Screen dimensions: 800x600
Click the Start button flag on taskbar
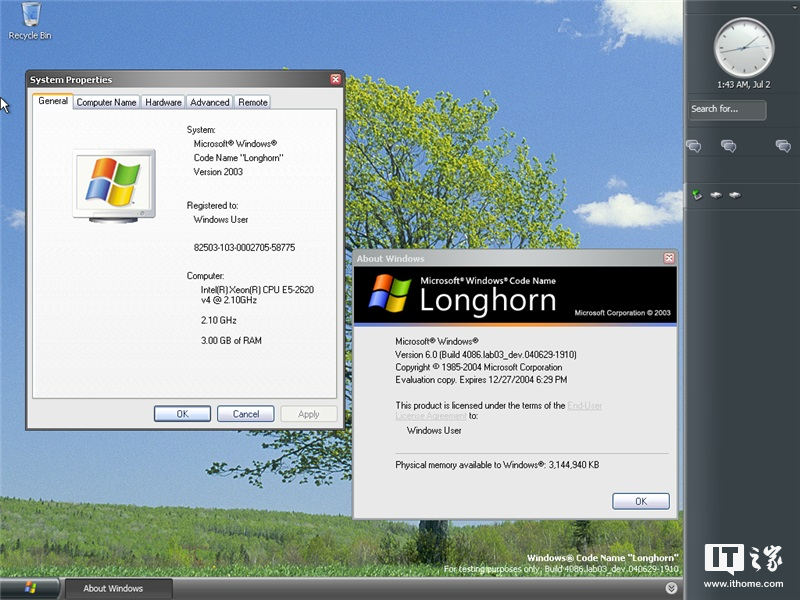coord(30,588)
